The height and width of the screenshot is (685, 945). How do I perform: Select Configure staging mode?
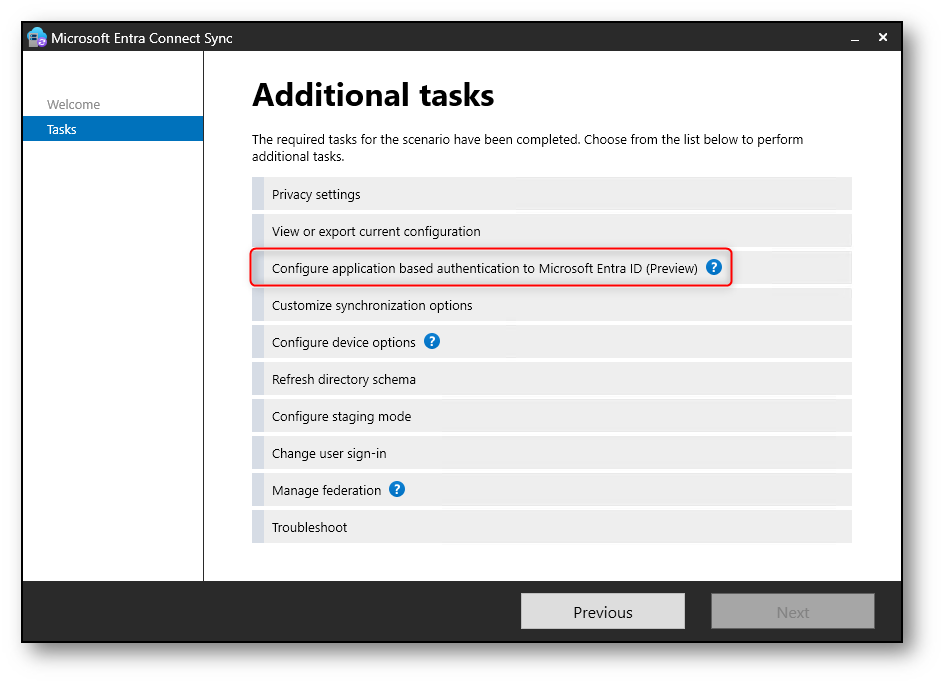coord(551,416)
